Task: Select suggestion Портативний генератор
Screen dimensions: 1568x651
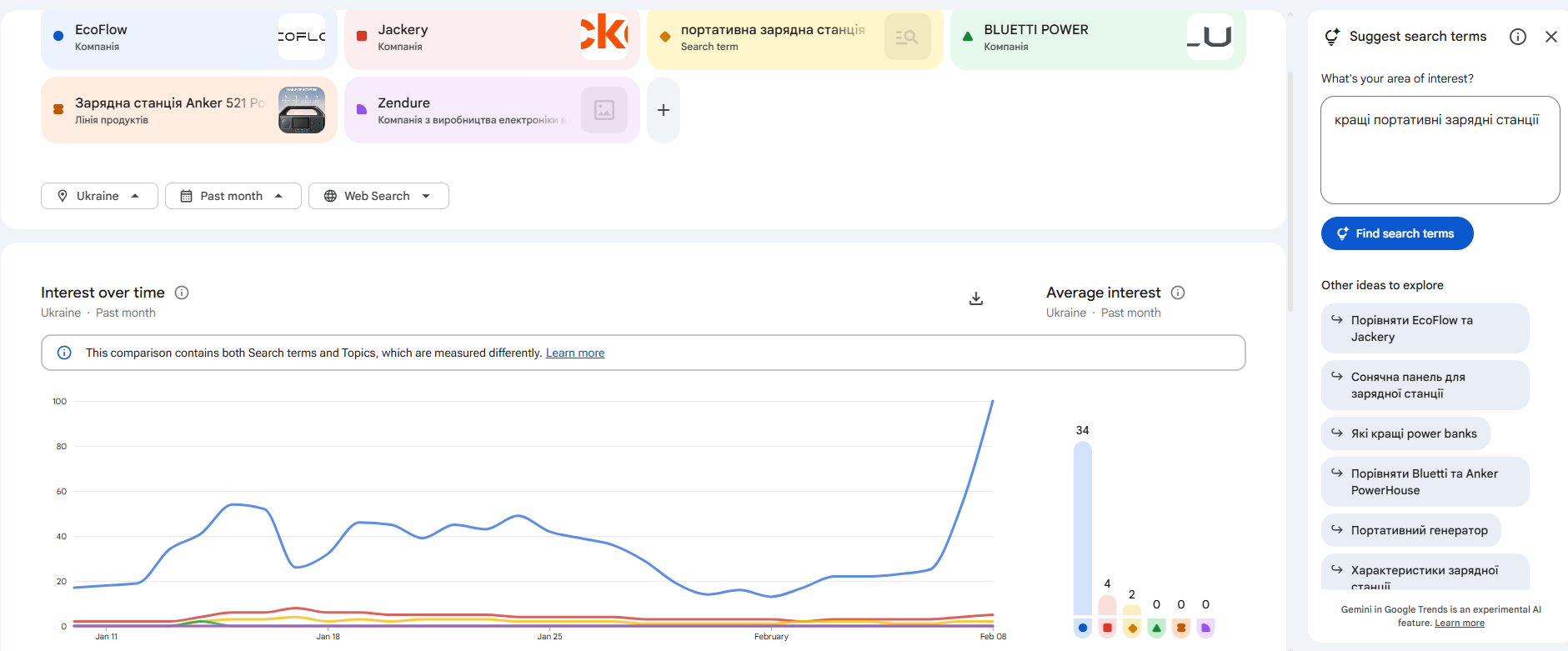Action: (1411, 530)
